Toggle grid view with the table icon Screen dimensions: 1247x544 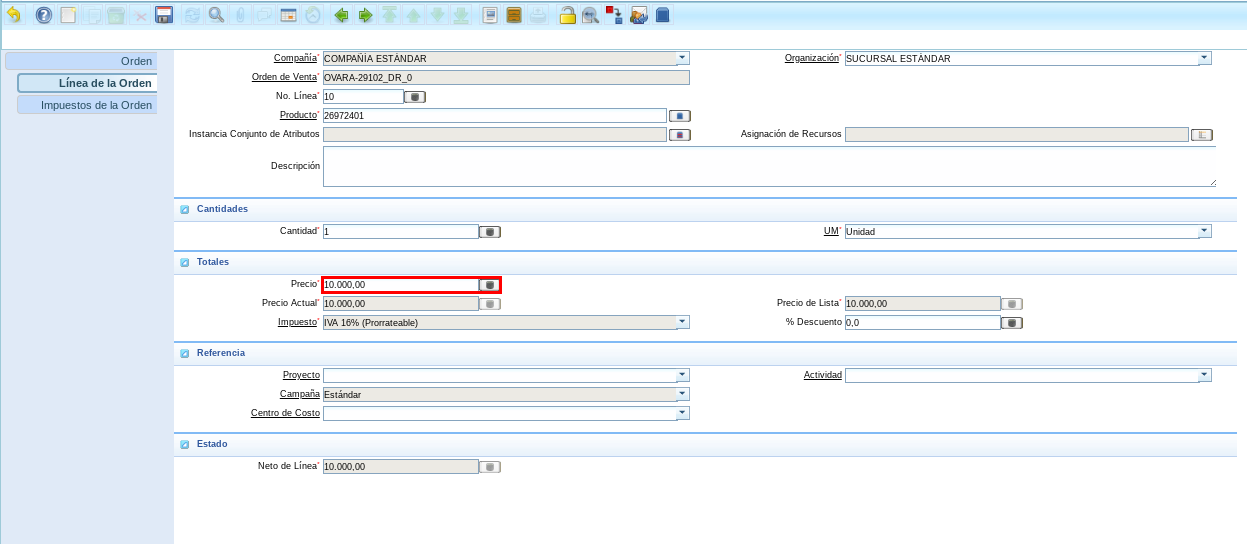(288, 15)
